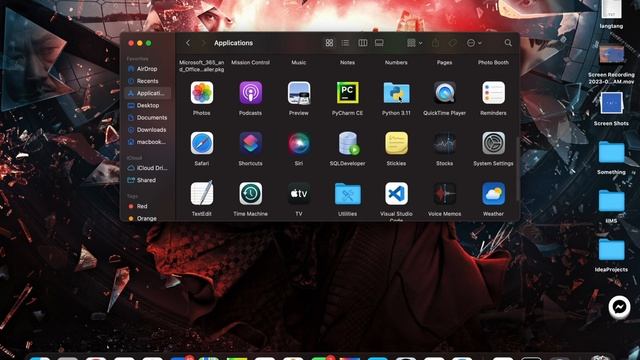Image resolution: width=640 pixels, height=360 pixels.
Task: Select AirDrop in the sidebar
Action: tap(147, 69)
